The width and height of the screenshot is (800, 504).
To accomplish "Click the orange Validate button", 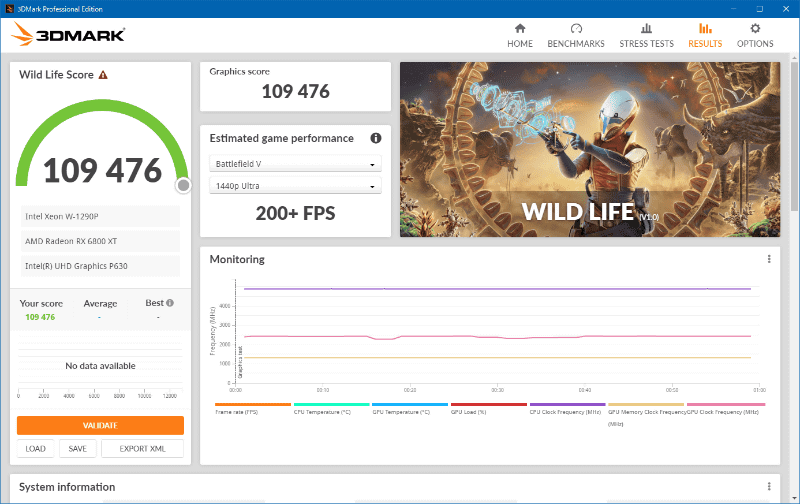I will pos(101,425).
